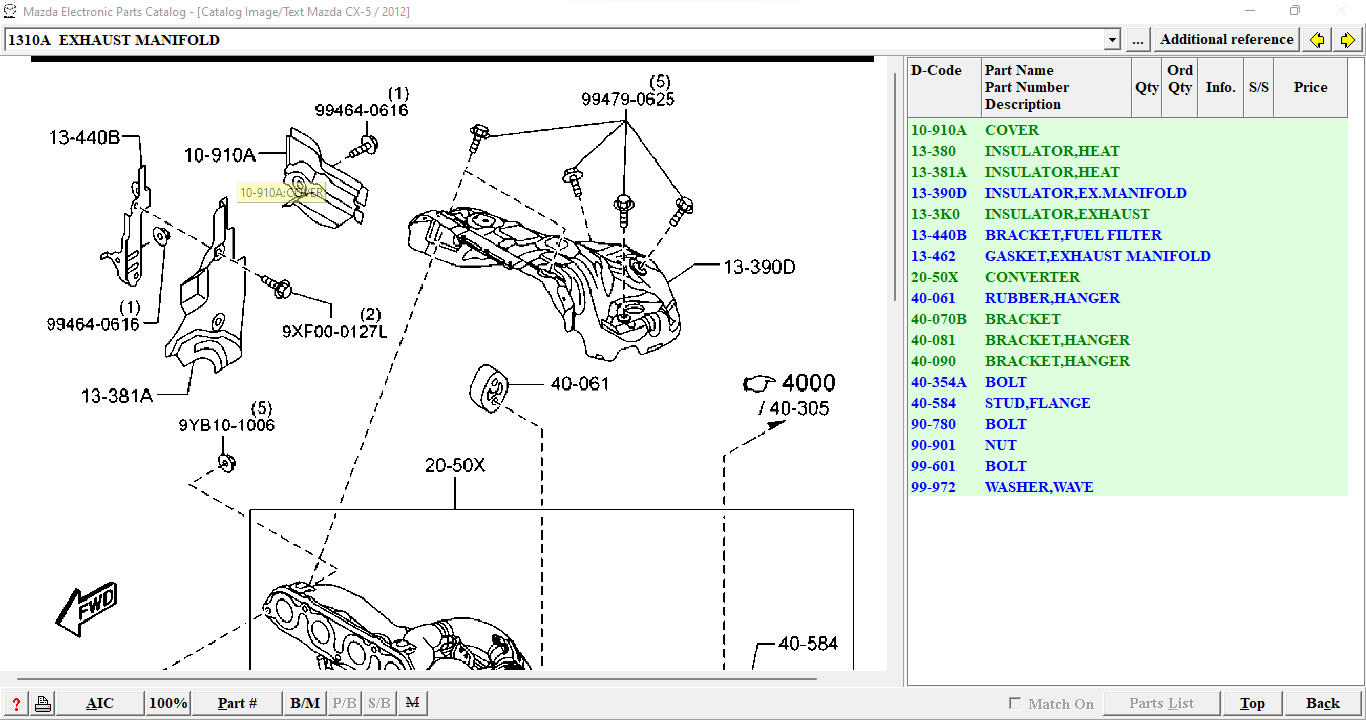Expand the 1310A Exhaust Manifold dropdown
The width and height of the screenshot is (1366, 720).
coord(1112,40)
